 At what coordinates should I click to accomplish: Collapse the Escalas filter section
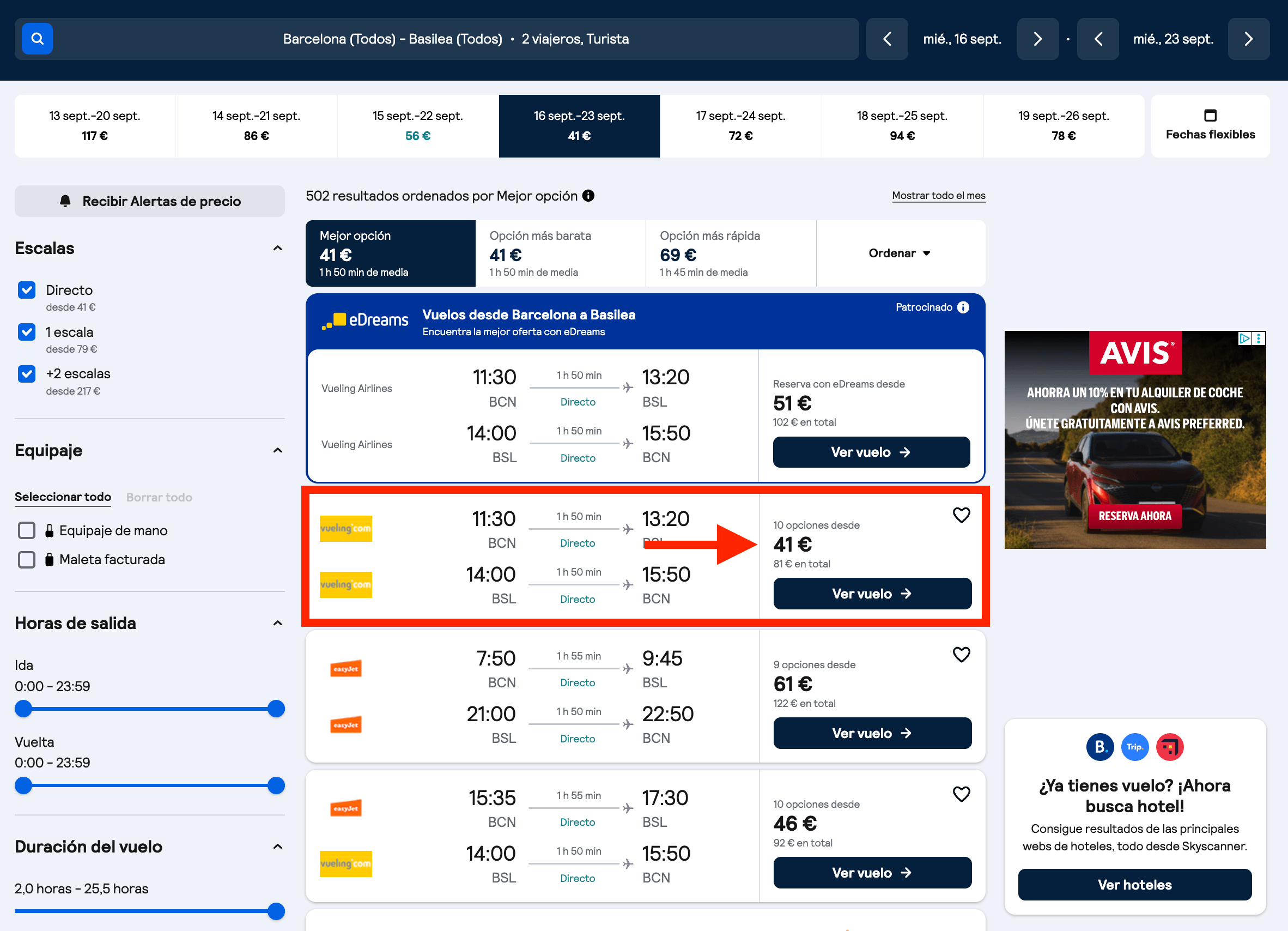point(278,248)
